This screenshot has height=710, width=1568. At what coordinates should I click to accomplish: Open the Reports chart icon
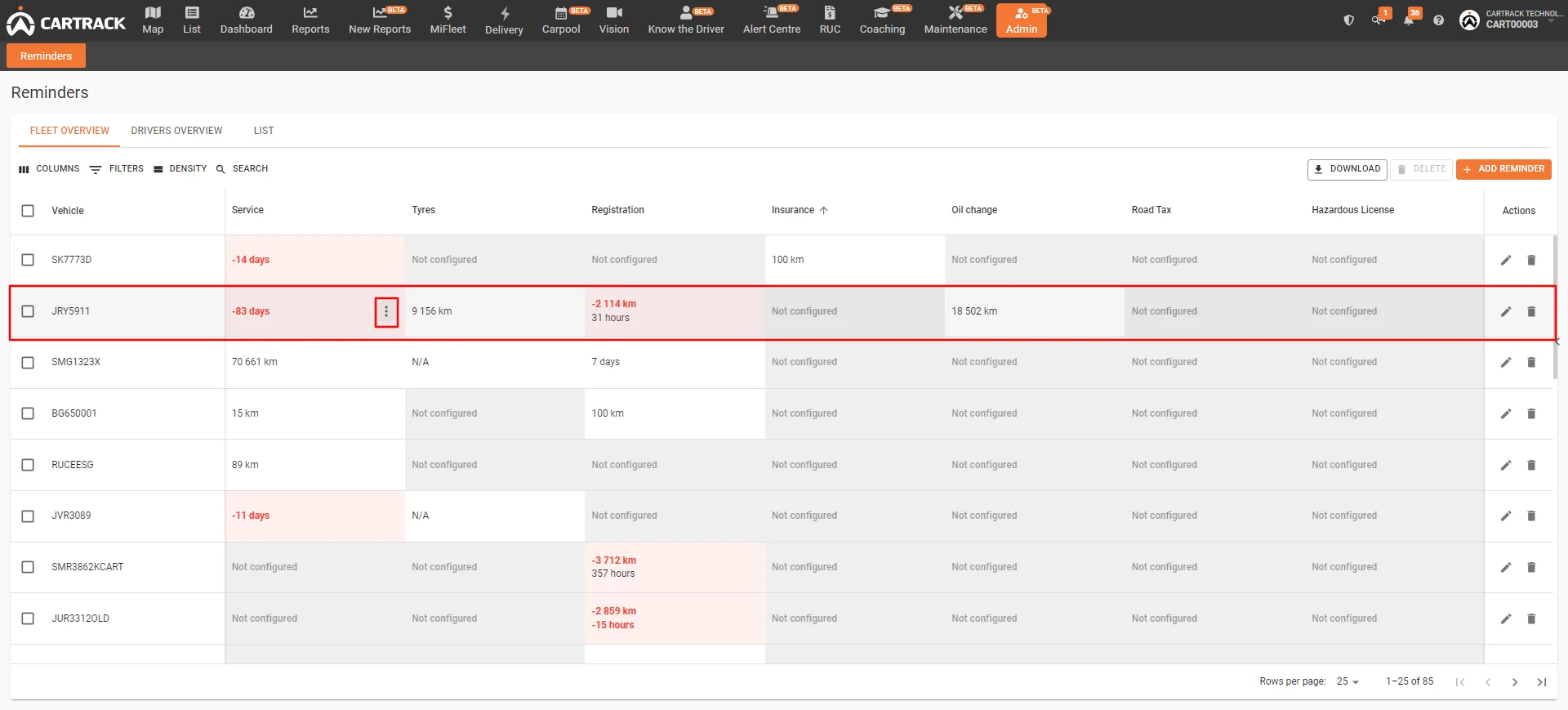[310, 13]
